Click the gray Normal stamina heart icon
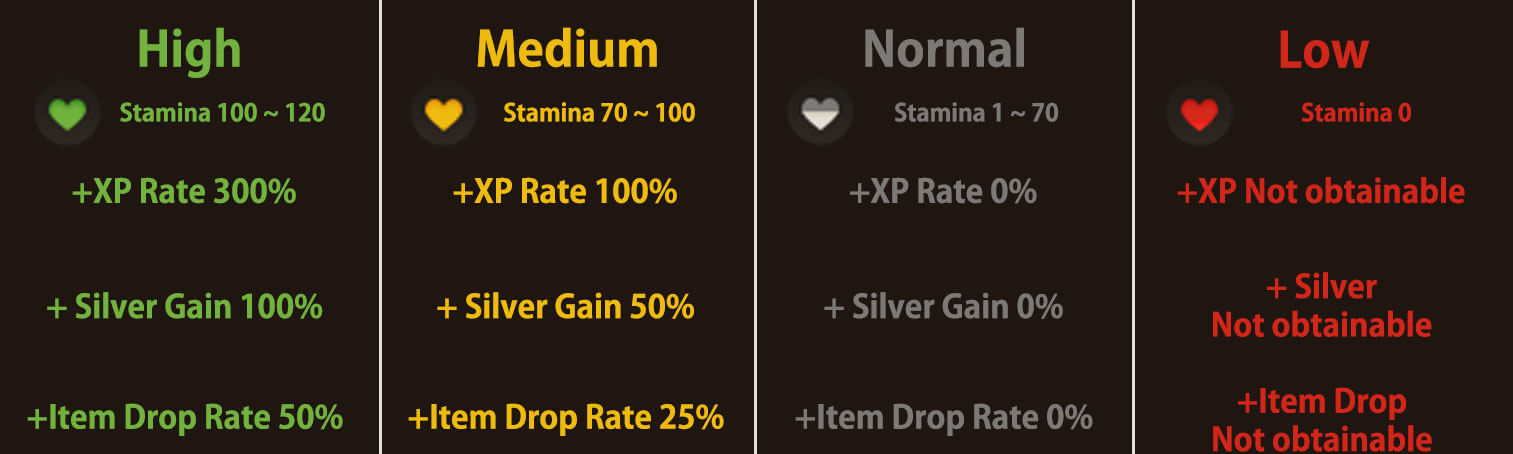The width and height of the screenshot is (1513, 454). click(x=820, y=113)
